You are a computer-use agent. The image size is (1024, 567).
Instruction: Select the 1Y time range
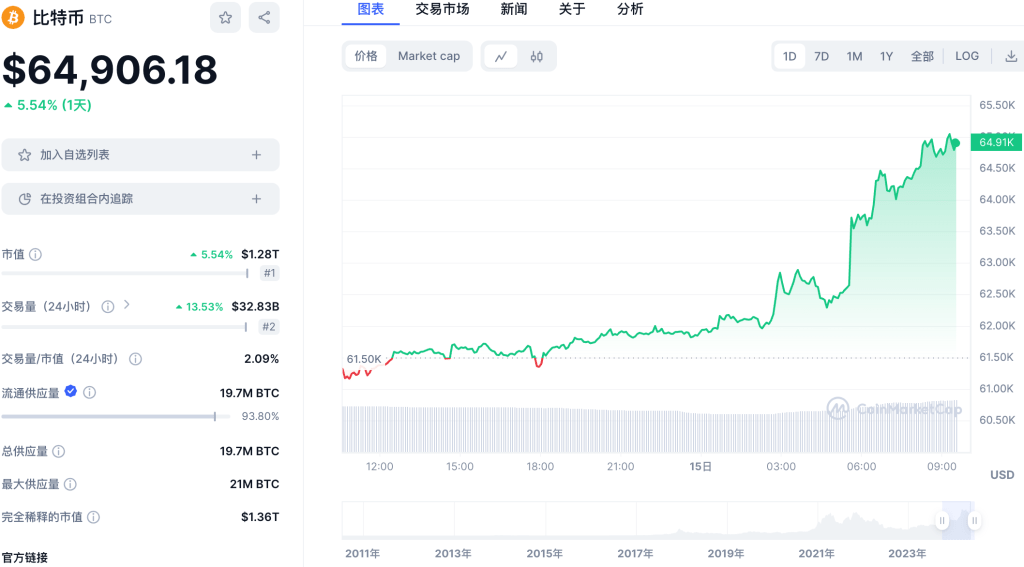[886, 56]
